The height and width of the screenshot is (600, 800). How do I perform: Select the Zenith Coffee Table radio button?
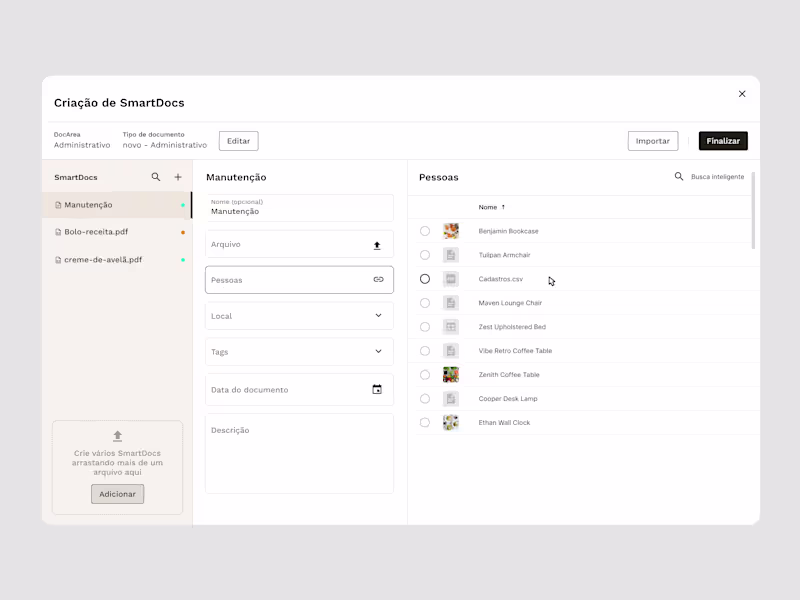coord(423,375)
